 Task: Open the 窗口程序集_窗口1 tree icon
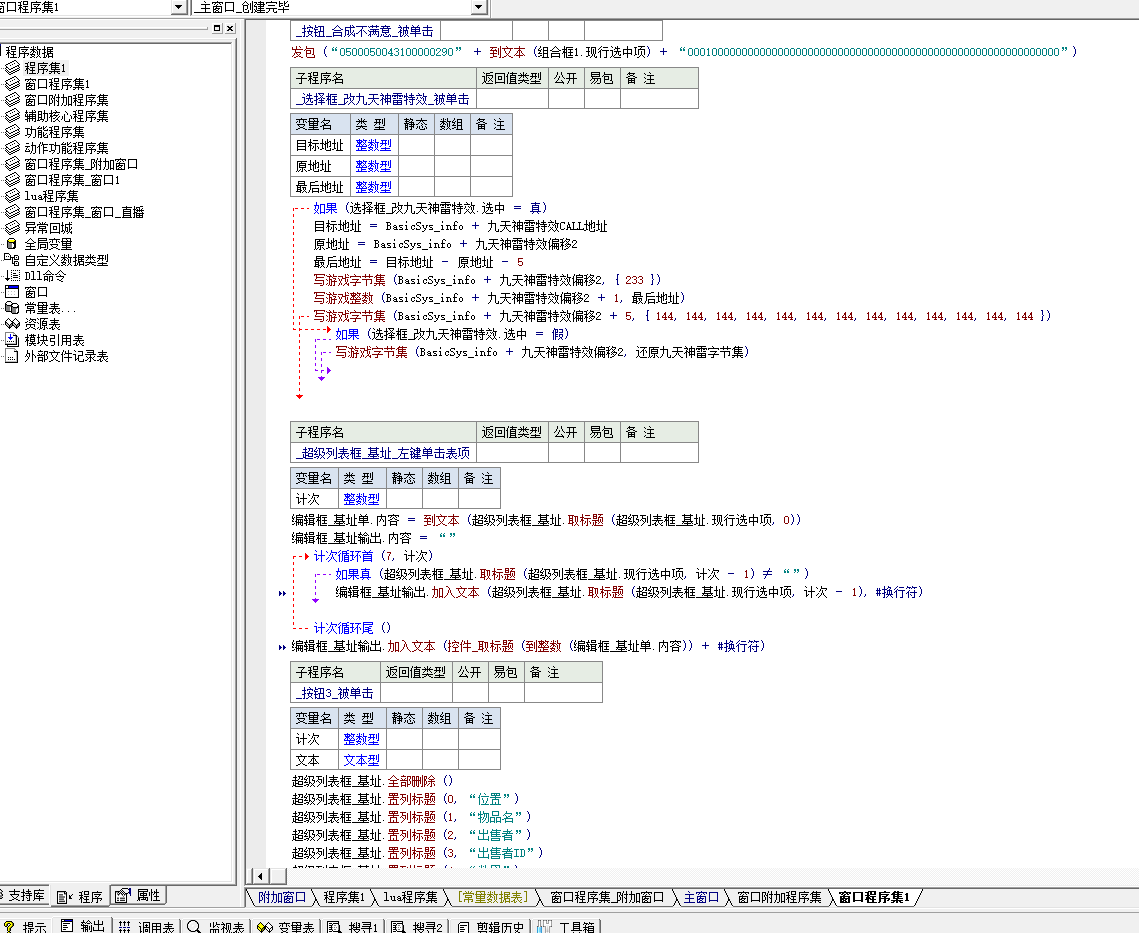click(12, 179)
